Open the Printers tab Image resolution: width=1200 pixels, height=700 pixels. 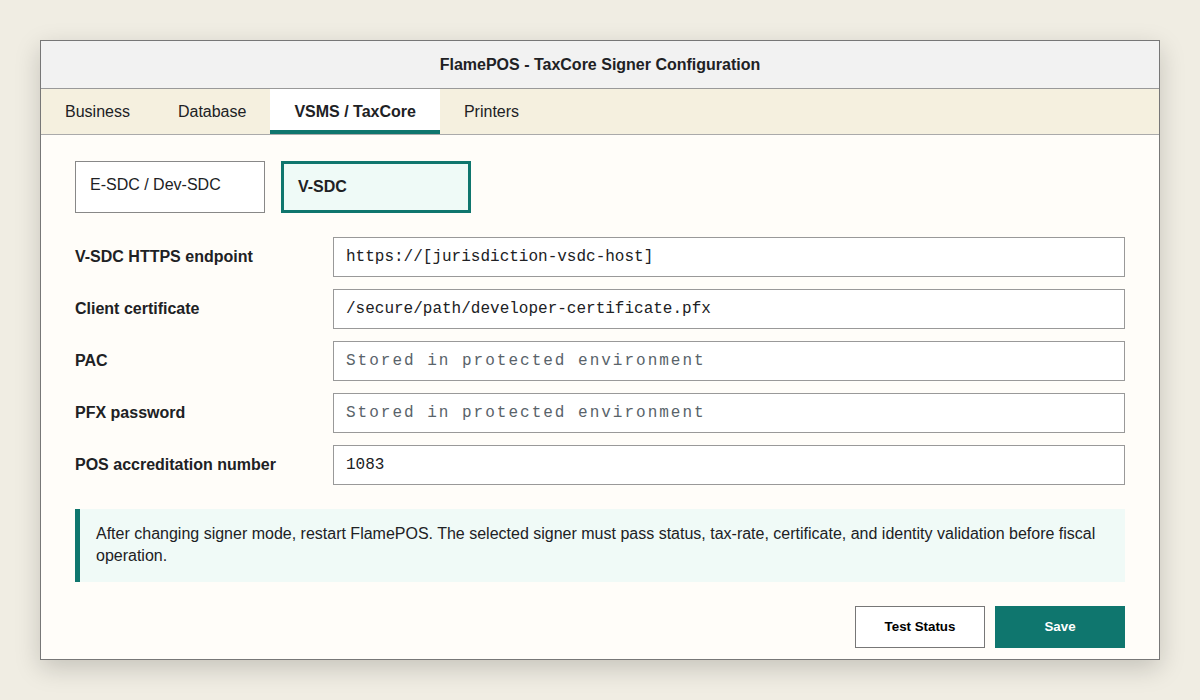pos(491,111)
